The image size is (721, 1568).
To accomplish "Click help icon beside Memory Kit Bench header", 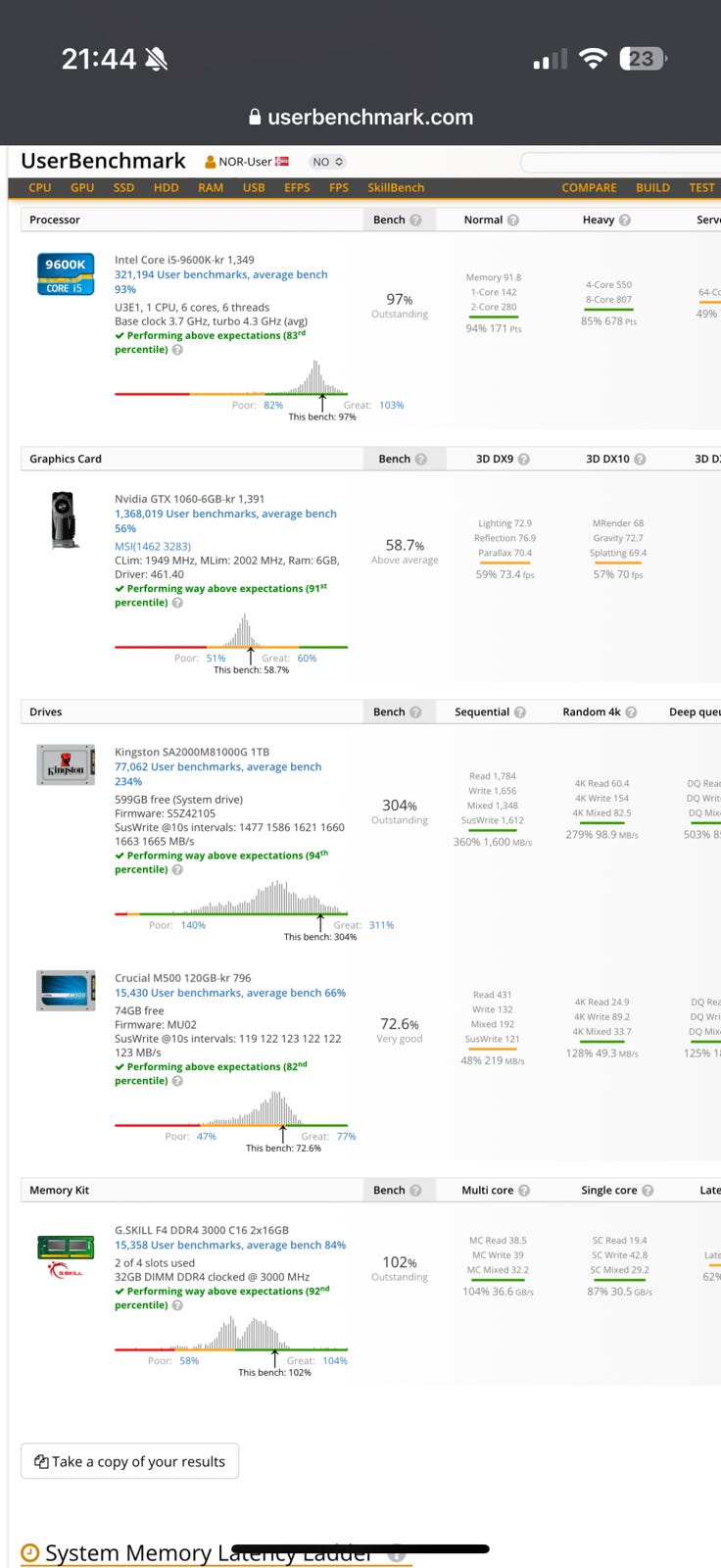I will 415,1190.
